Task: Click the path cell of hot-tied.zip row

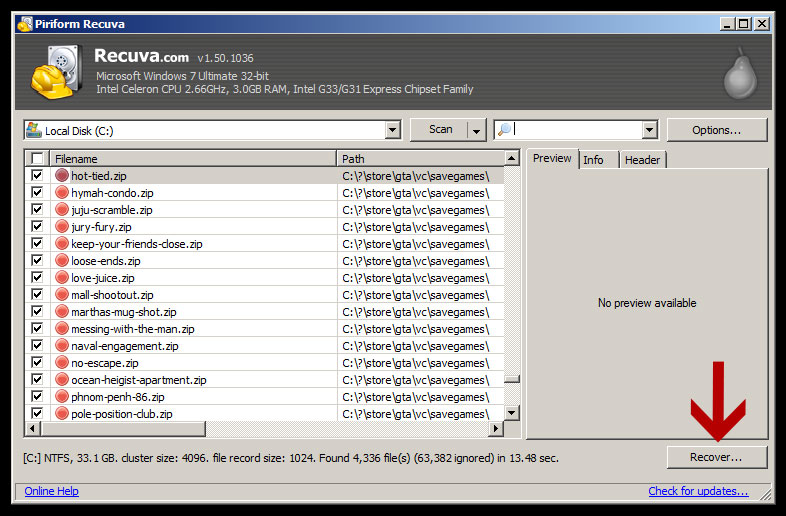Action: click(x=420, y=176)
